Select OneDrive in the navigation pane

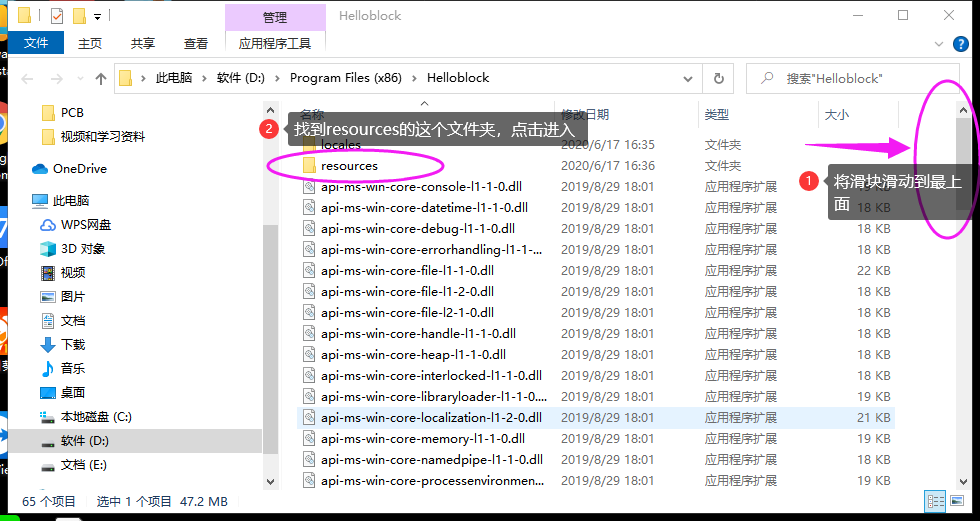pos(79,169)
